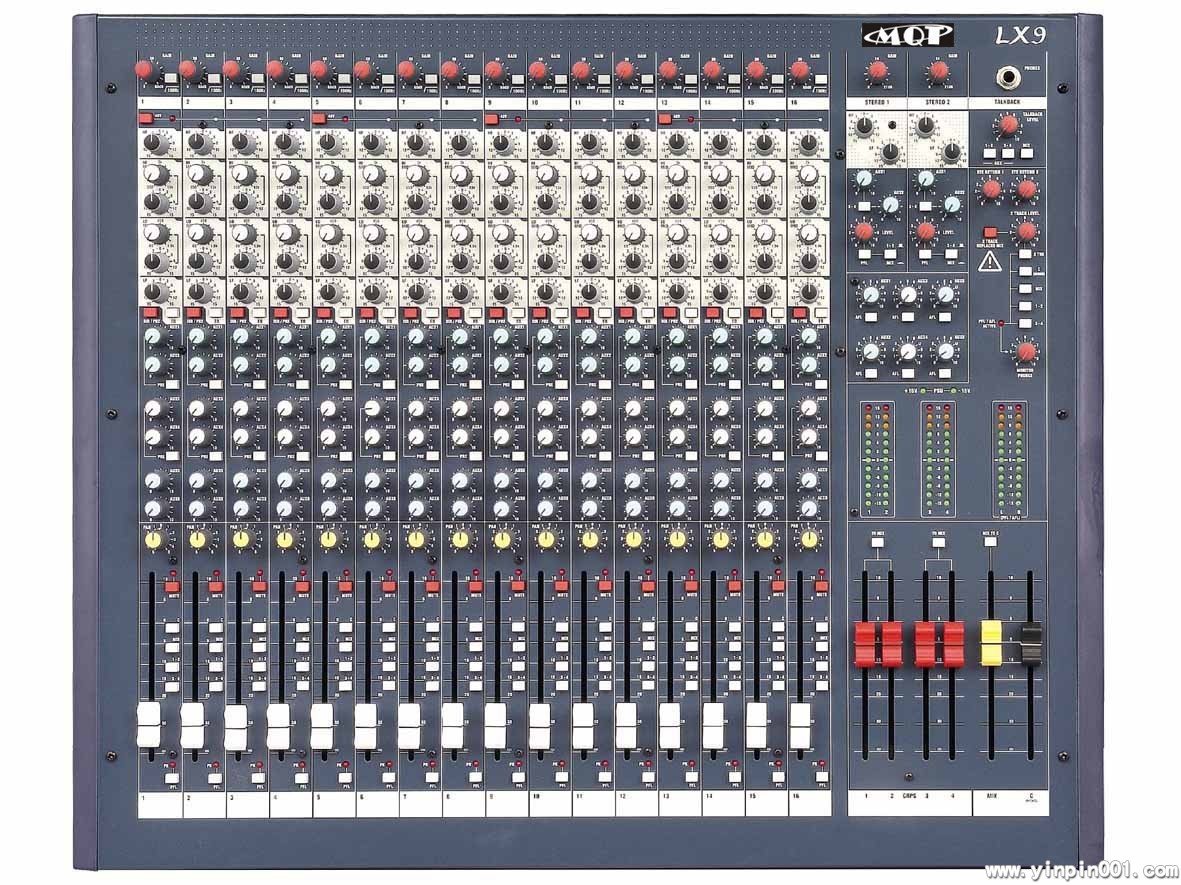Click the Stereo 2 red LEVEL knob
This screenshot has width=1181, height=885.
[x=926, y=231]
